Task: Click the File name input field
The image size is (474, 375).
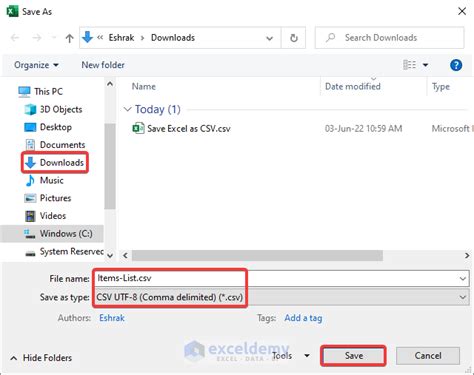Action: (277, 278)
